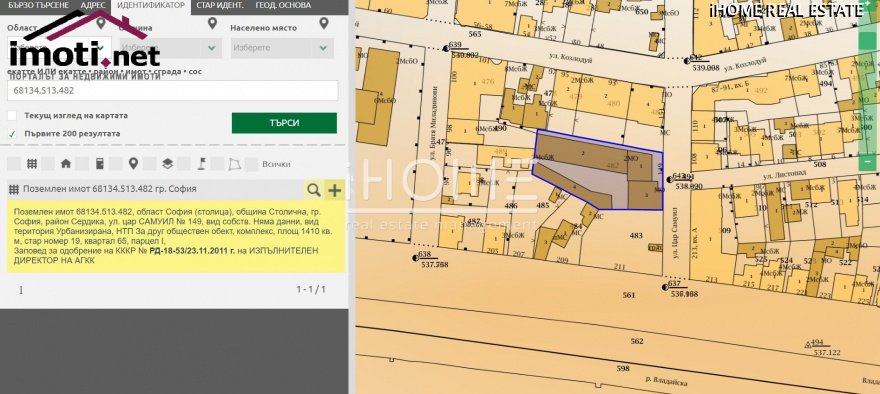Screen dimensions: 880x394
Task: Toggle the Всички checkbox
Action: (x=252, y=164)
